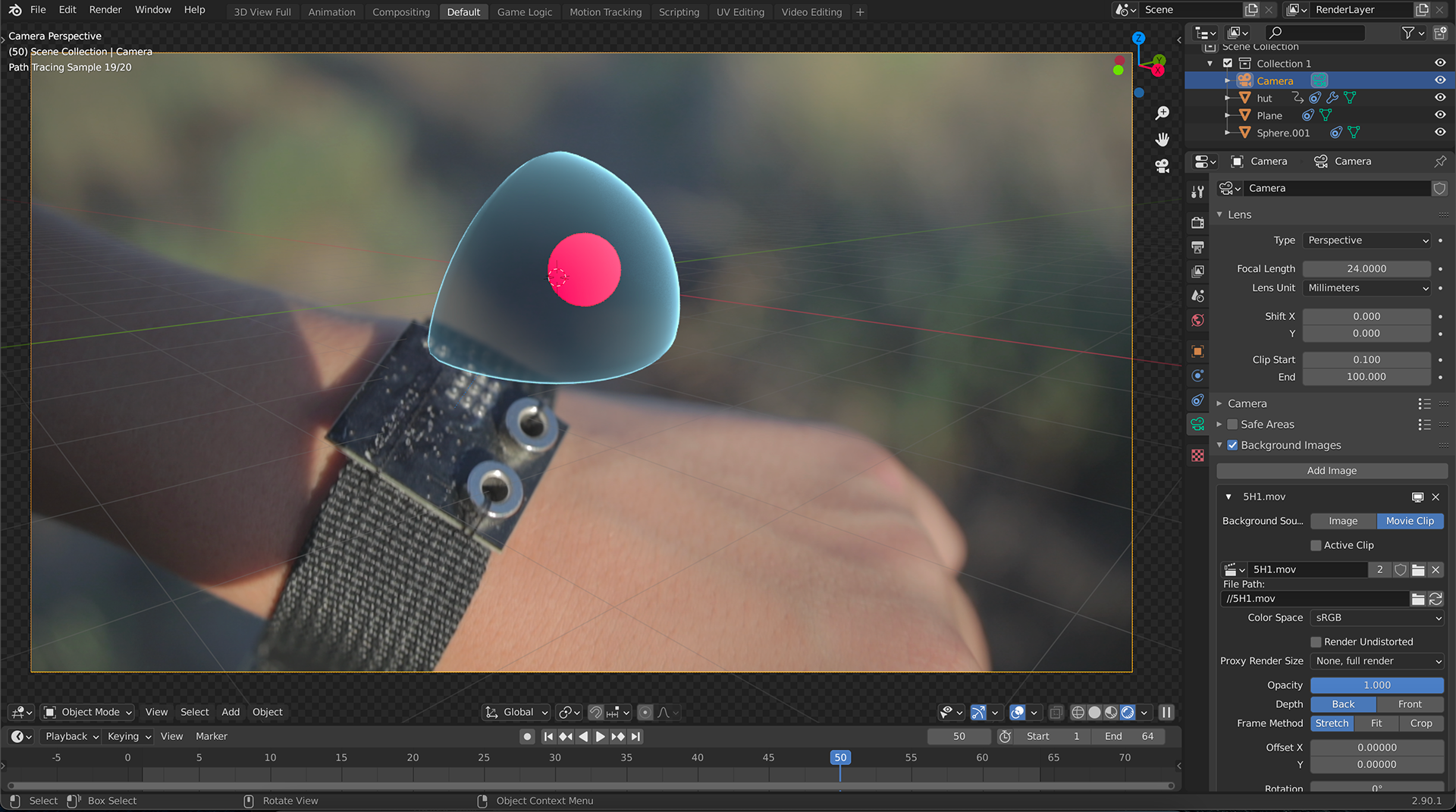This screenshot has height=812, width=1456.
Task: Hide the hut object in viewport
Action: pyautogui.click(x=1439, y=98)
